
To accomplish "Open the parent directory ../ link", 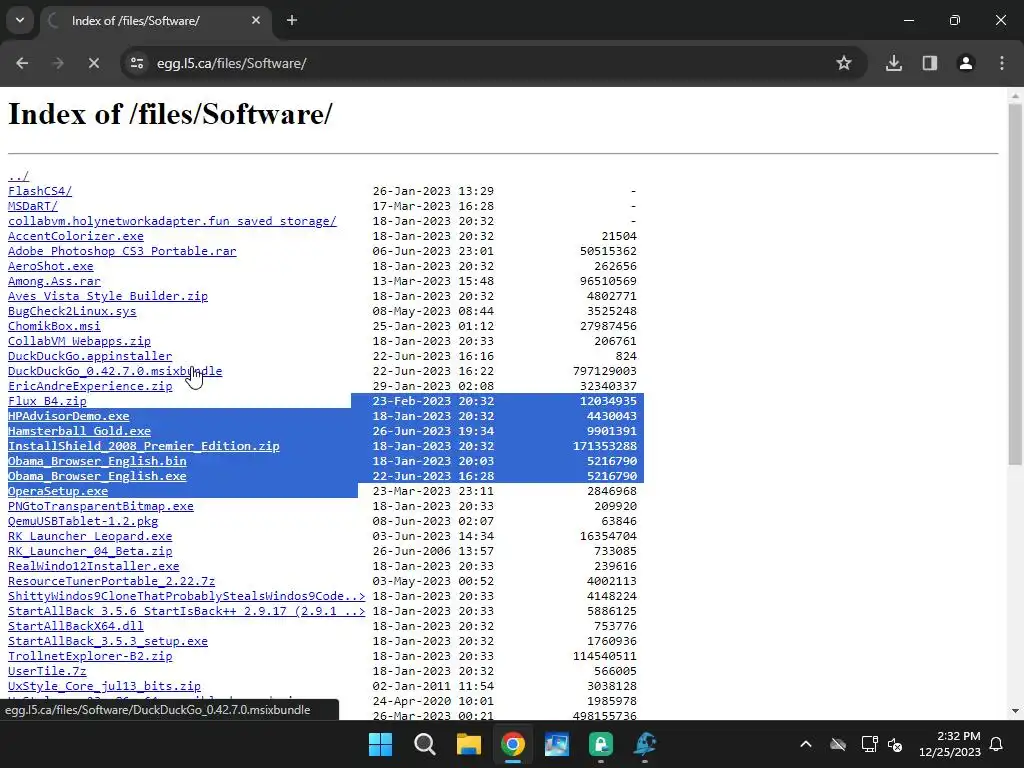I will coord(18,176).
